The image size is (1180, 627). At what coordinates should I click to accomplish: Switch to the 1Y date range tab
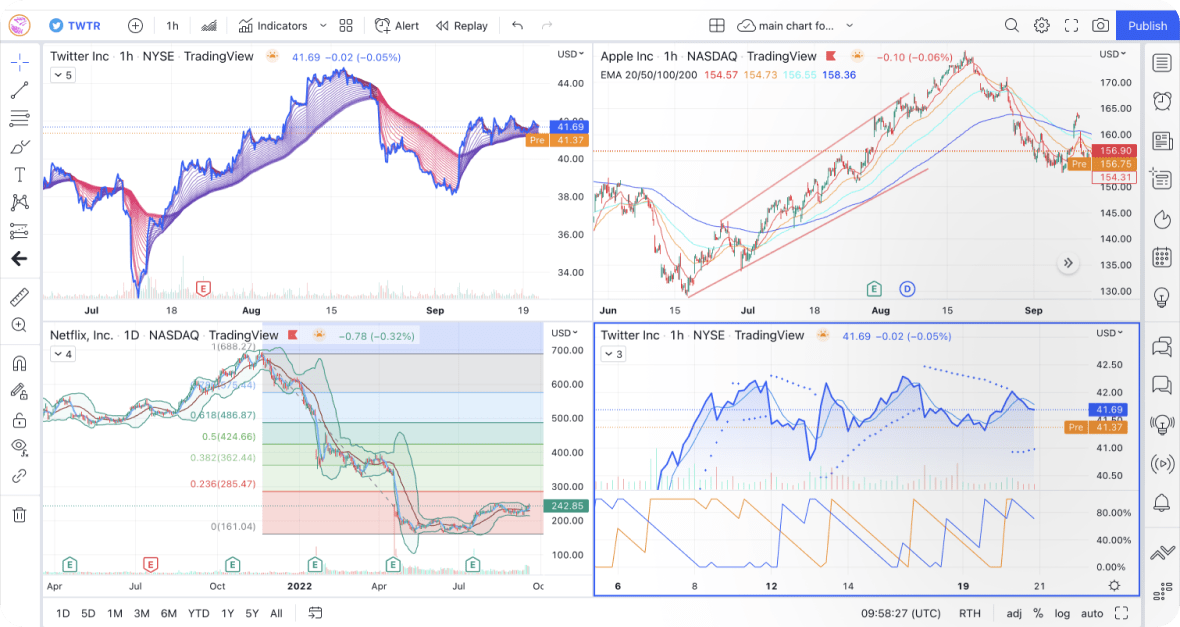(227, 613)
